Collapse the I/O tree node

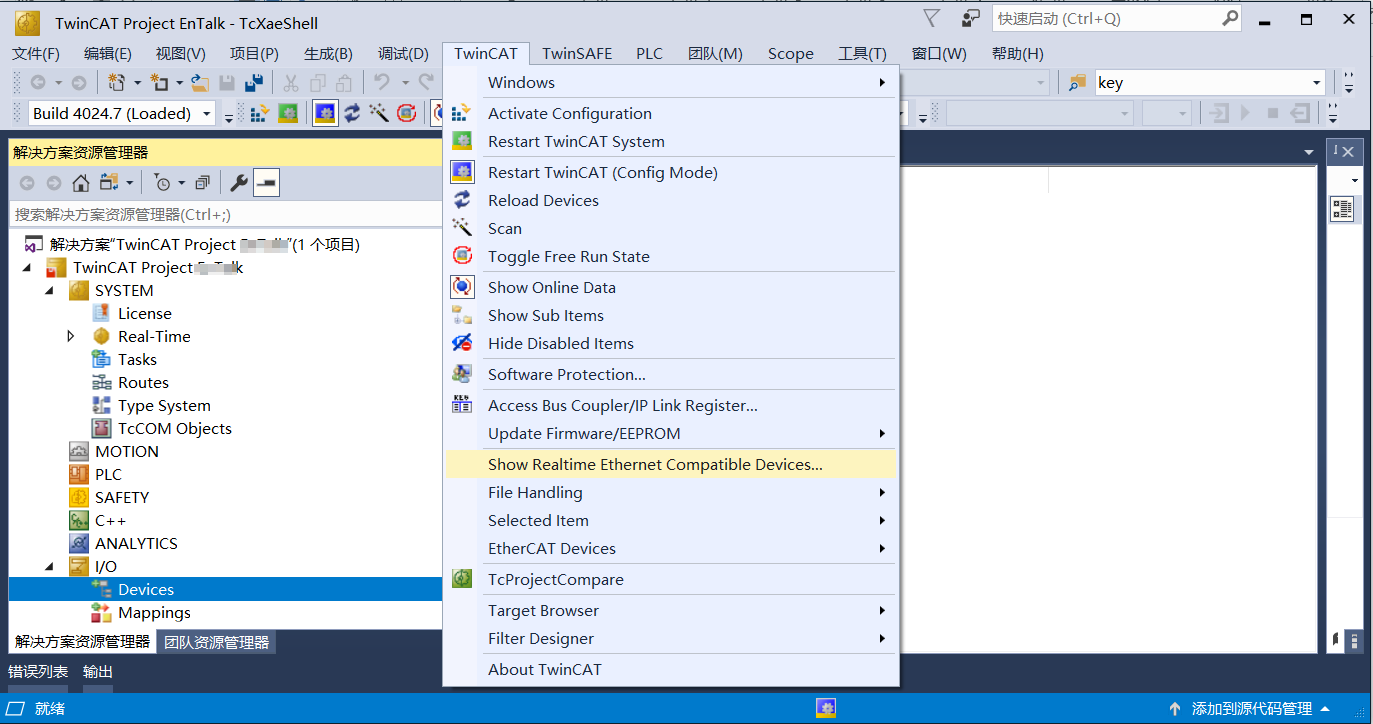pos(49,567)
